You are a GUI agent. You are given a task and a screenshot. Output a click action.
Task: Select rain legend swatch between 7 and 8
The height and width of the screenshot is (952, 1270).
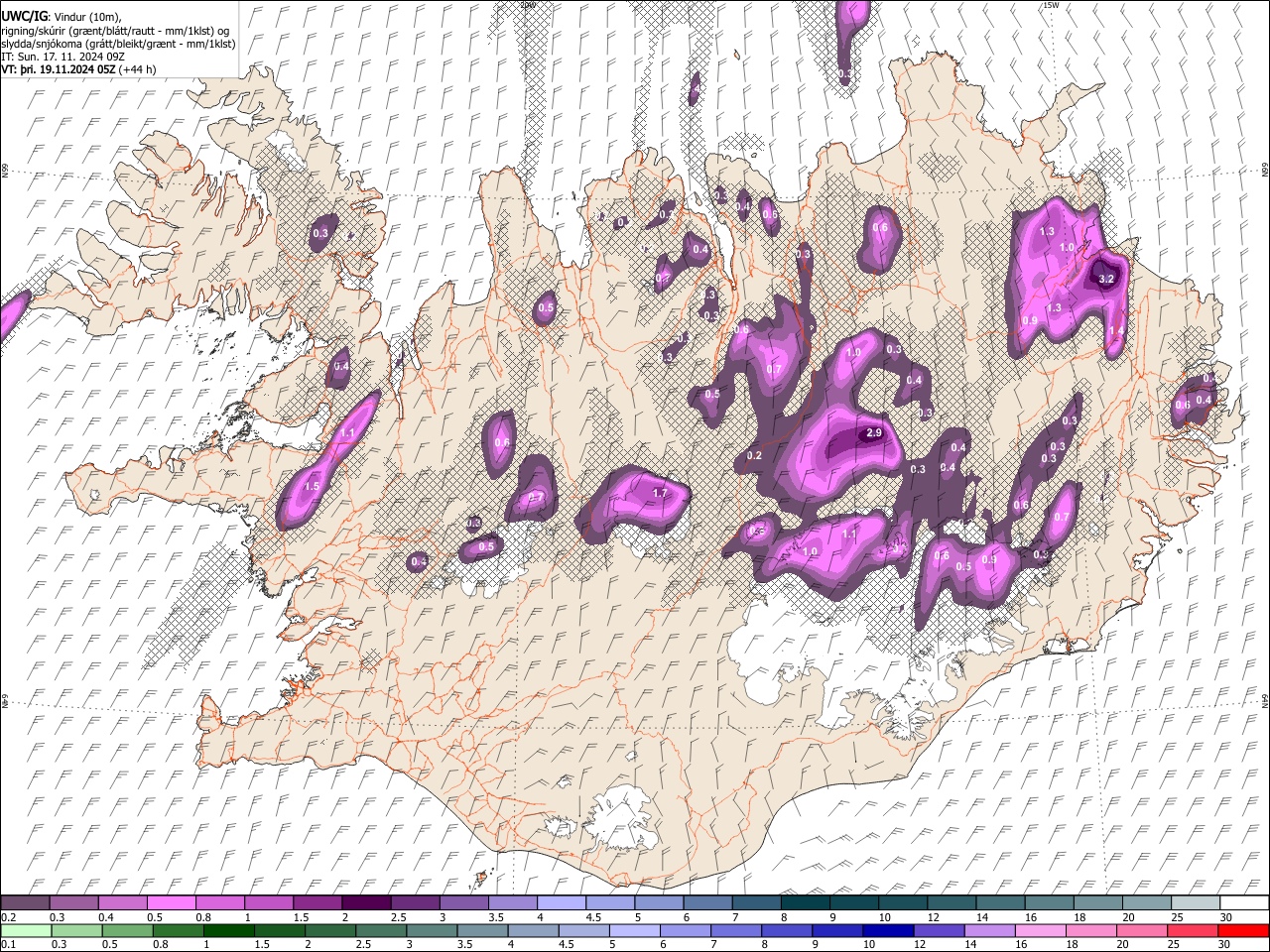pos(736,930)
